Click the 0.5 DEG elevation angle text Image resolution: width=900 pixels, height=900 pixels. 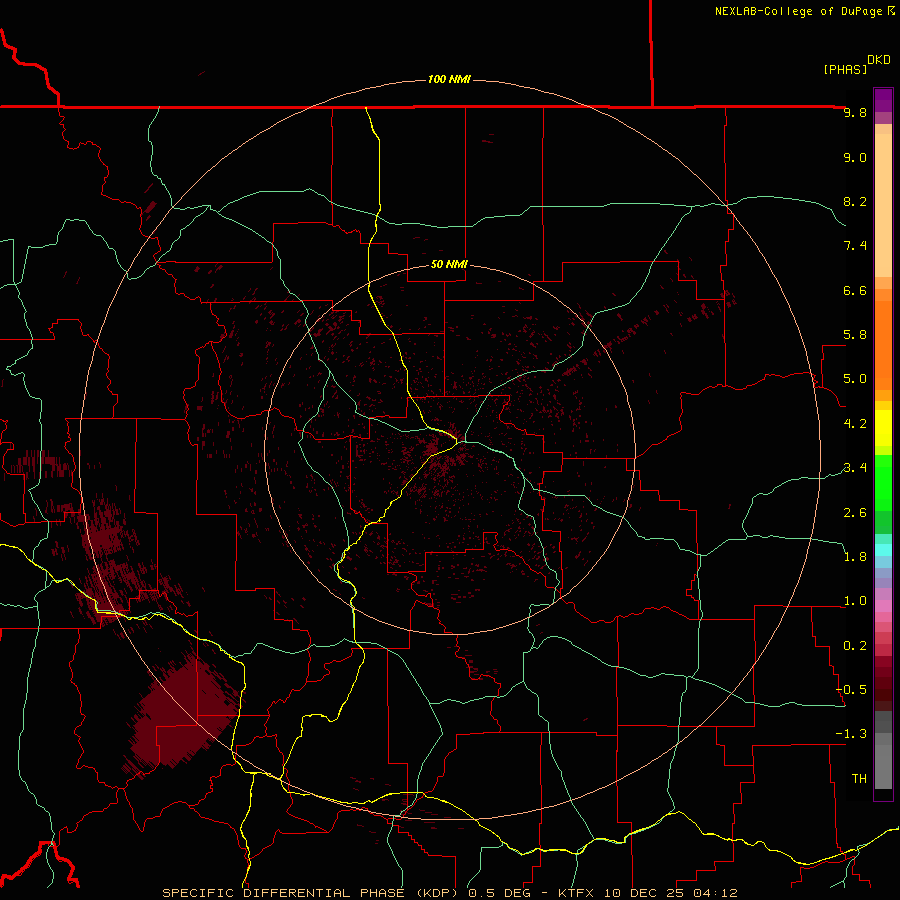pos(499,893)
